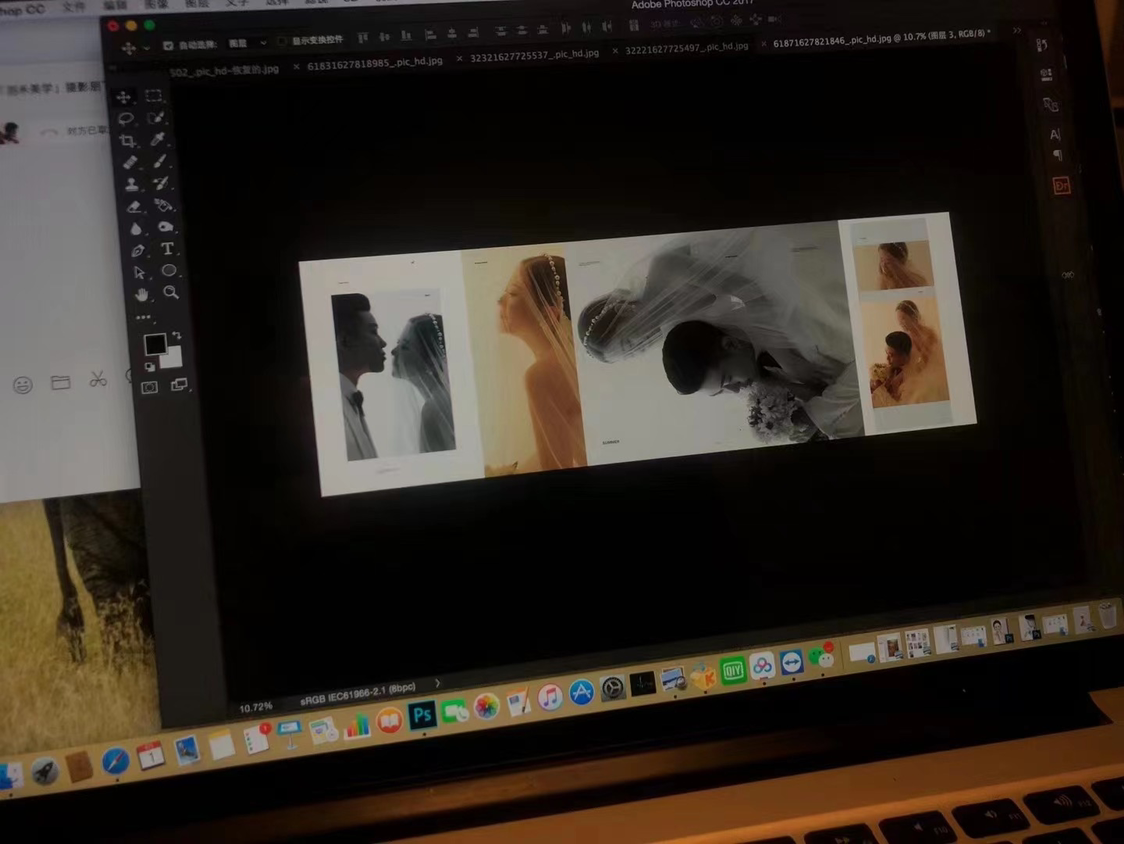The width and height of the screenshot is (1124, 844).
Task: Select the Hand tool
Action: pyautogui.click(x=142, y=295)
